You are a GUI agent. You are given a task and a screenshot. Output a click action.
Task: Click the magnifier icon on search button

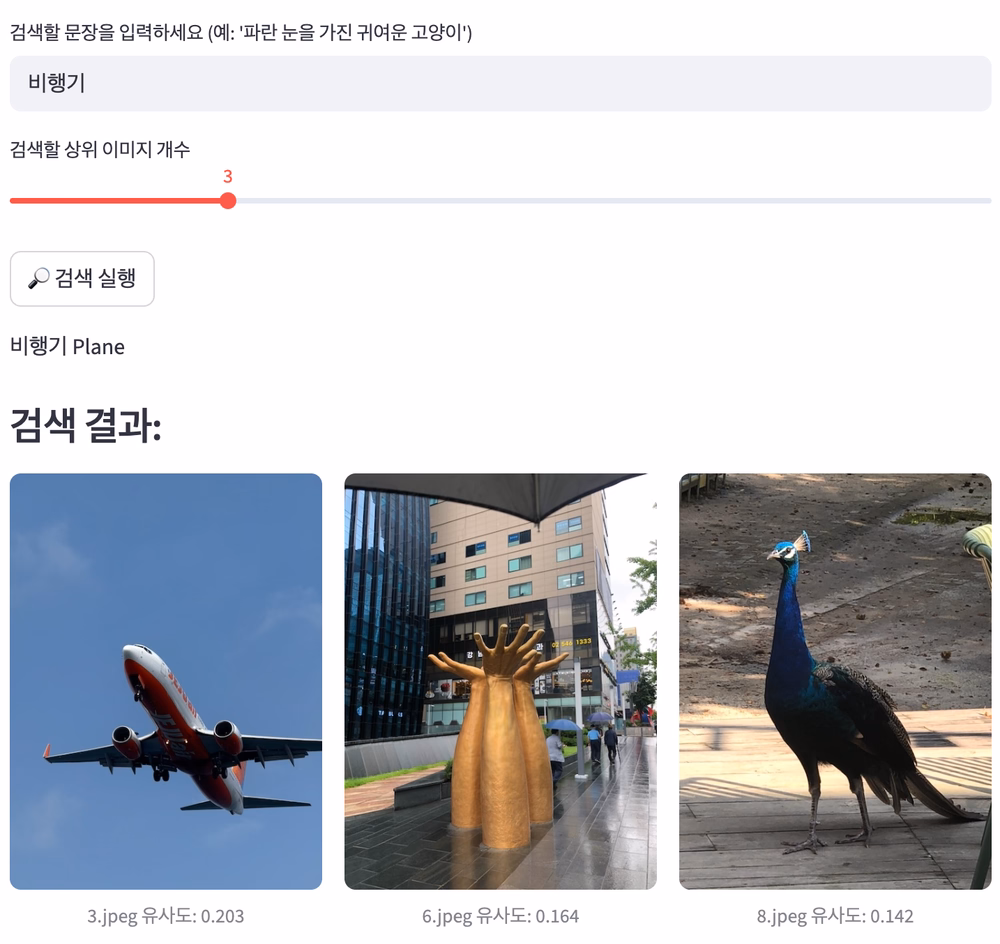pyautogui.click(x=38, y=278)
